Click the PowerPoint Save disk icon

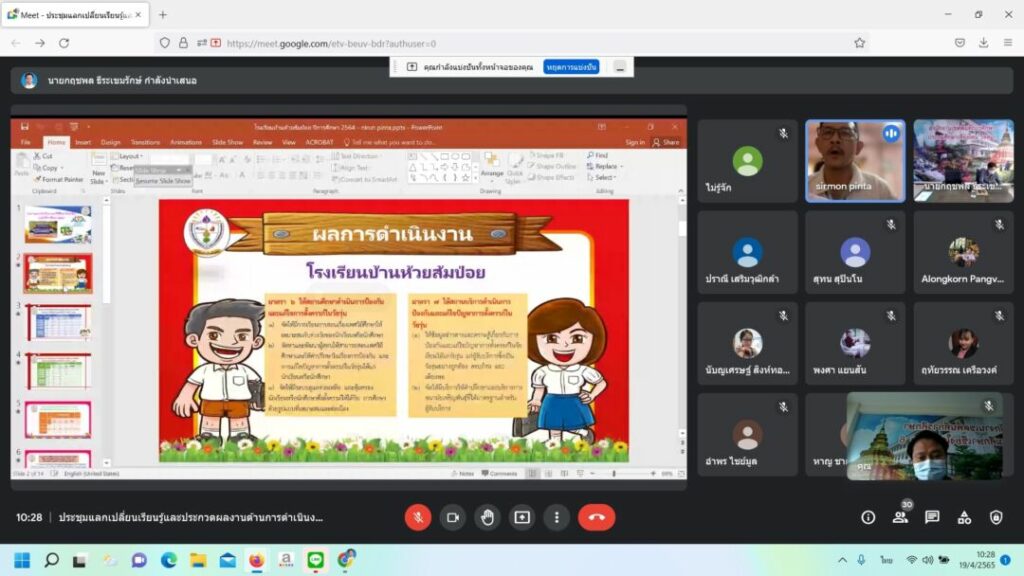point(25,127)
